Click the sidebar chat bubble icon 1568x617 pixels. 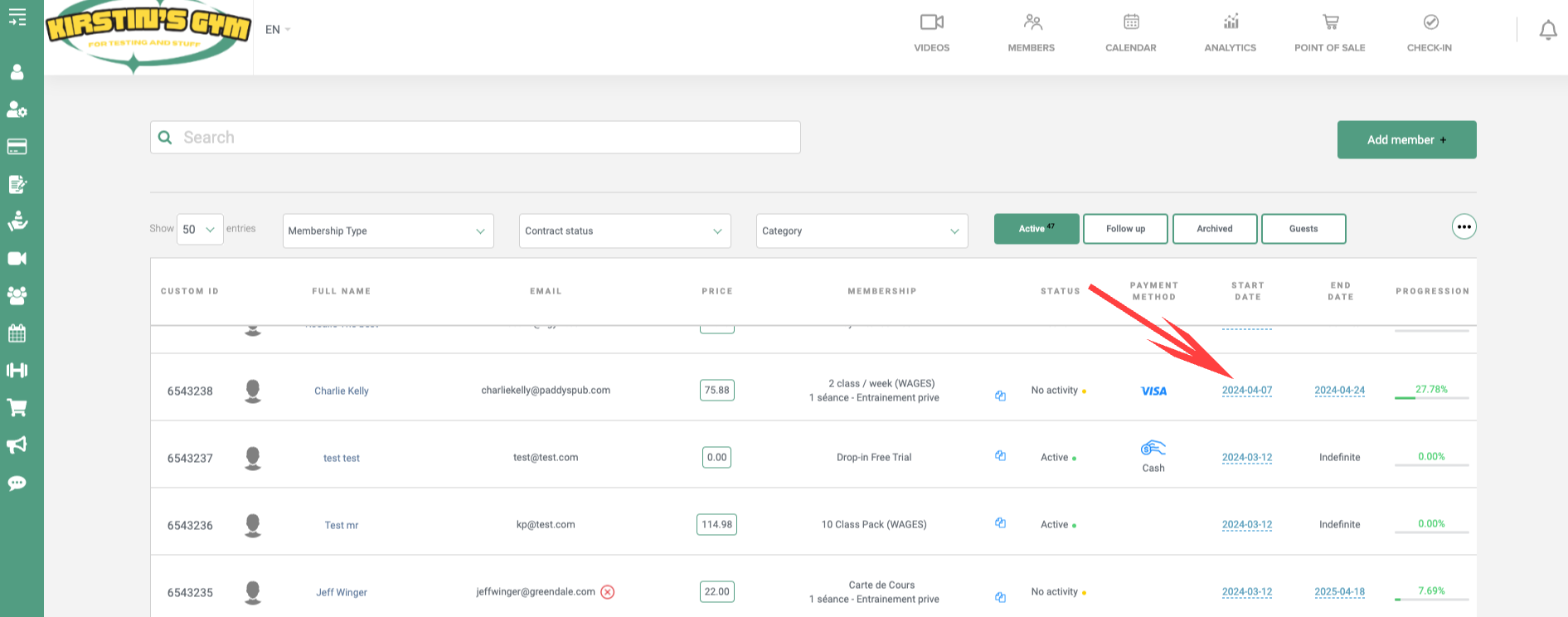[x=17, y=483]
